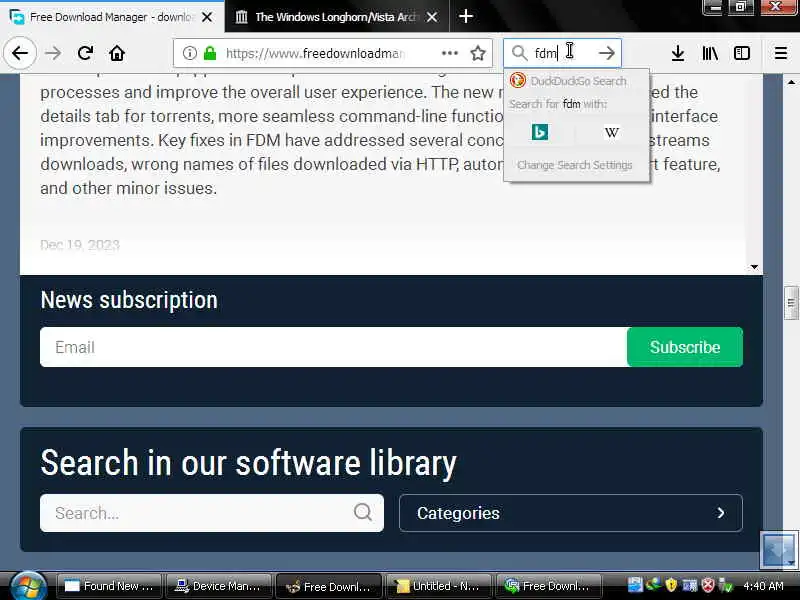Grab the page vertical scrollbar thumb

tap(791, 303)
